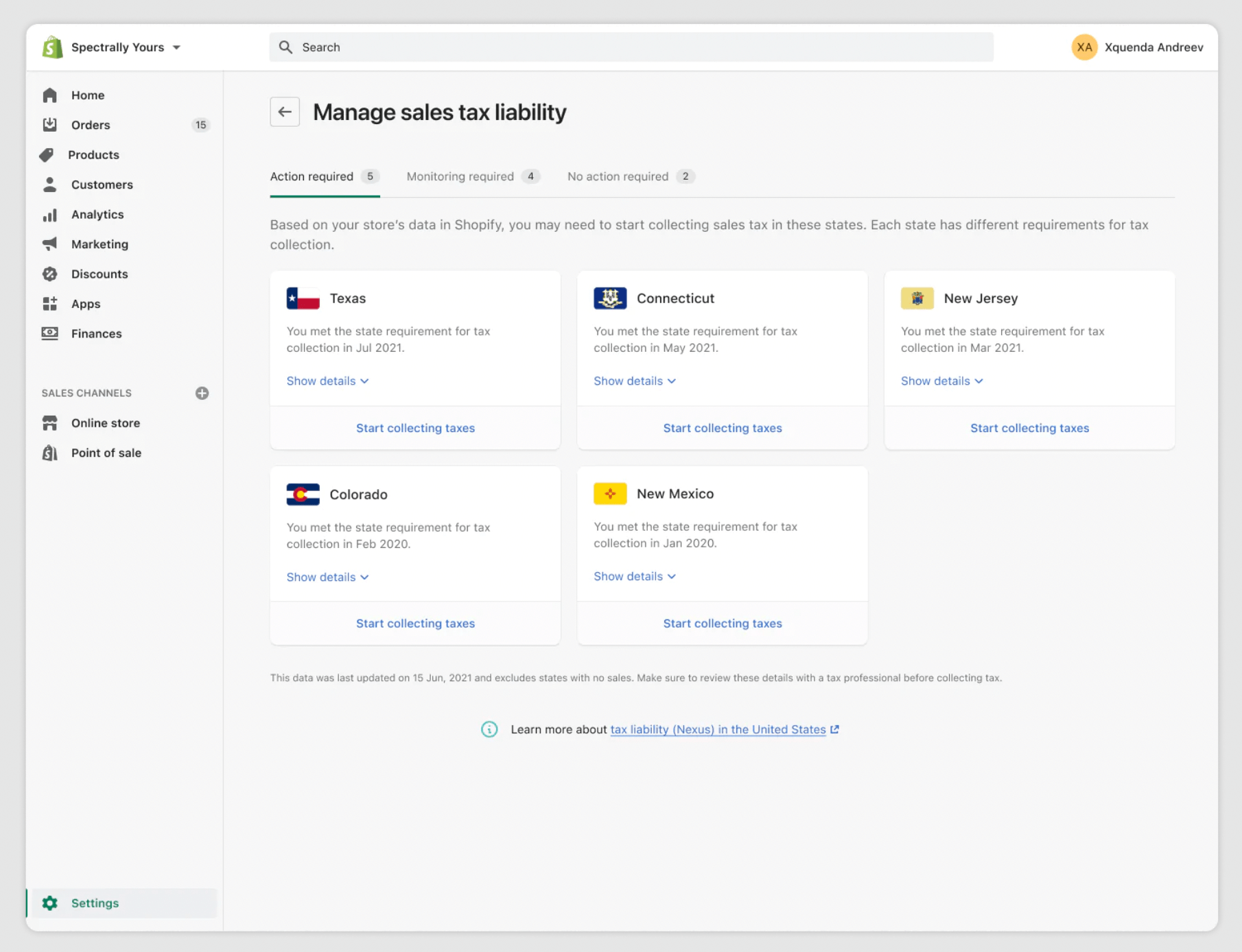
Task: Open the Spectrally Yours store dropdown
Action: pyautogui.click(x=126, y=47)
